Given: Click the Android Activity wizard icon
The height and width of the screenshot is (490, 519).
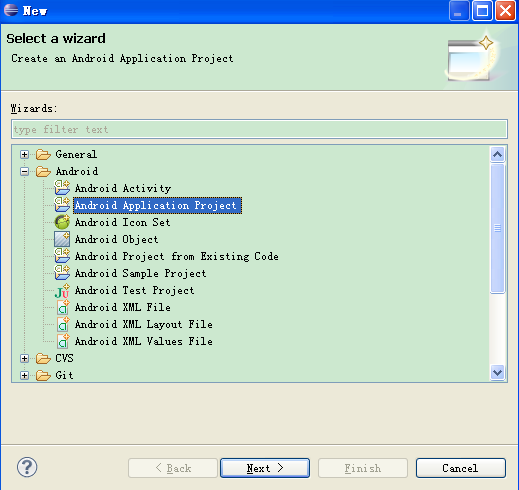Looking at the screenshot, I should click(x=62, y=188).
